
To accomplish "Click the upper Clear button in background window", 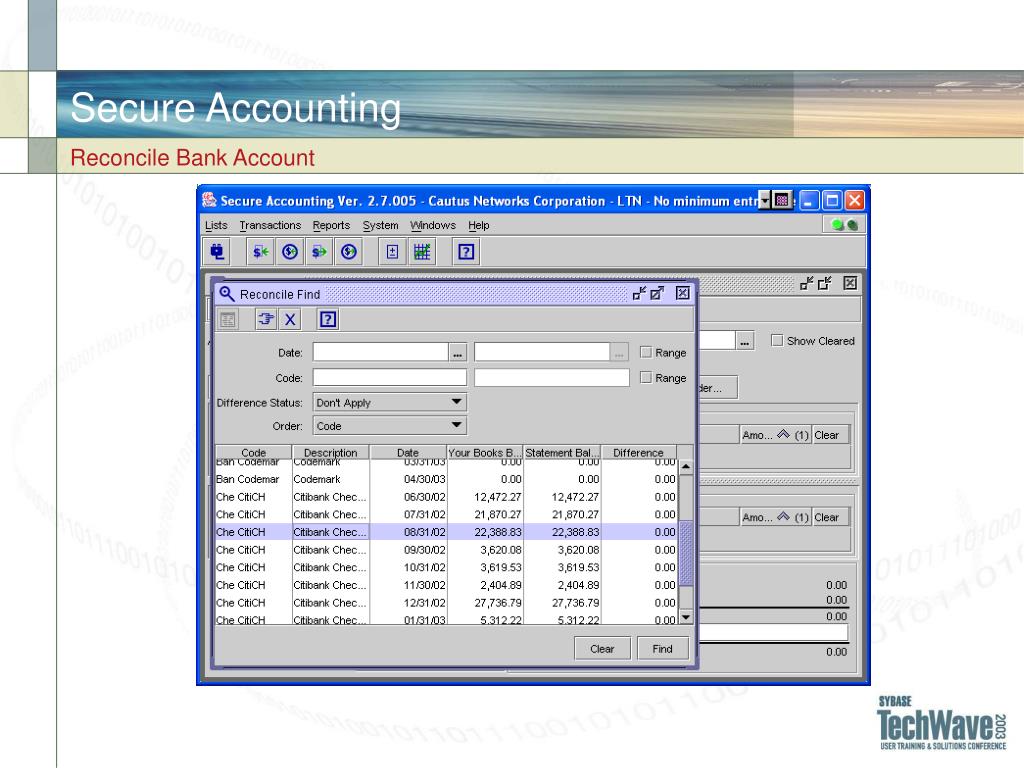I will [831, 435].
